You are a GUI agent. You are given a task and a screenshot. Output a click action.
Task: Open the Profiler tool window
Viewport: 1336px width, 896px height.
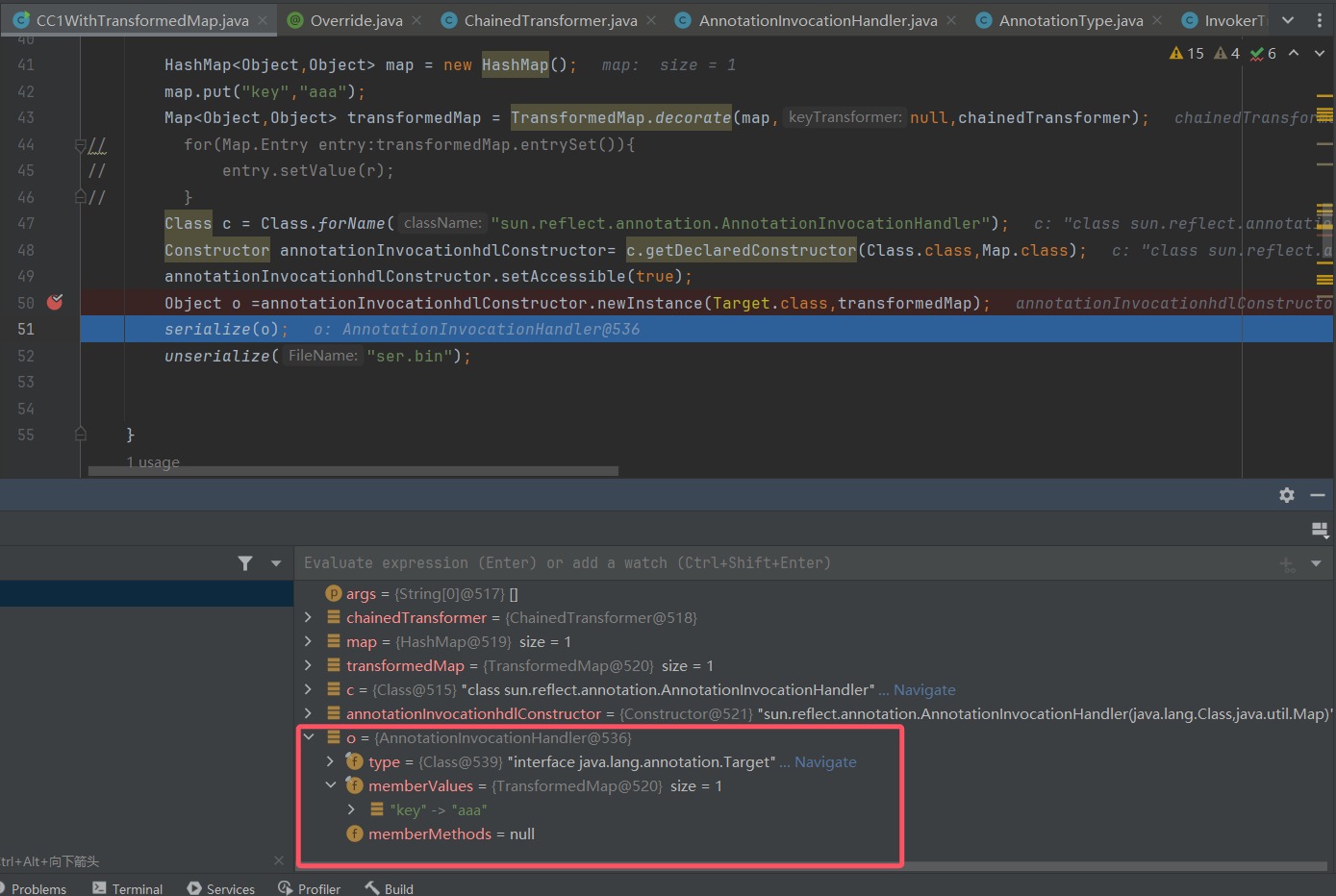click(x=310, y=888)
